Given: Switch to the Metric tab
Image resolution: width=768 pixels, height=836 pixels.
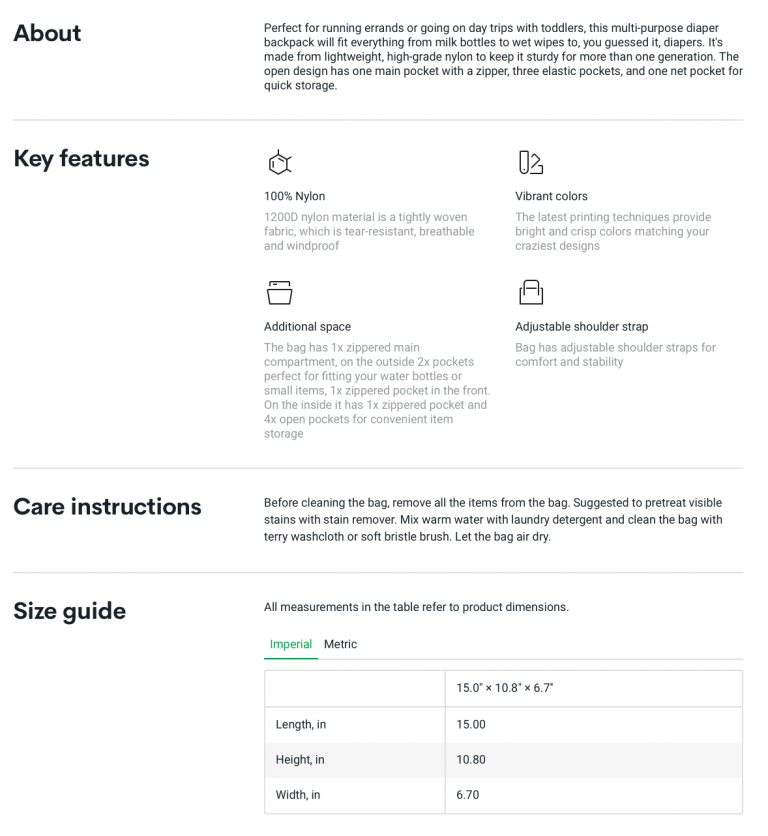Looking at the screenshot, I should [340, 644].
